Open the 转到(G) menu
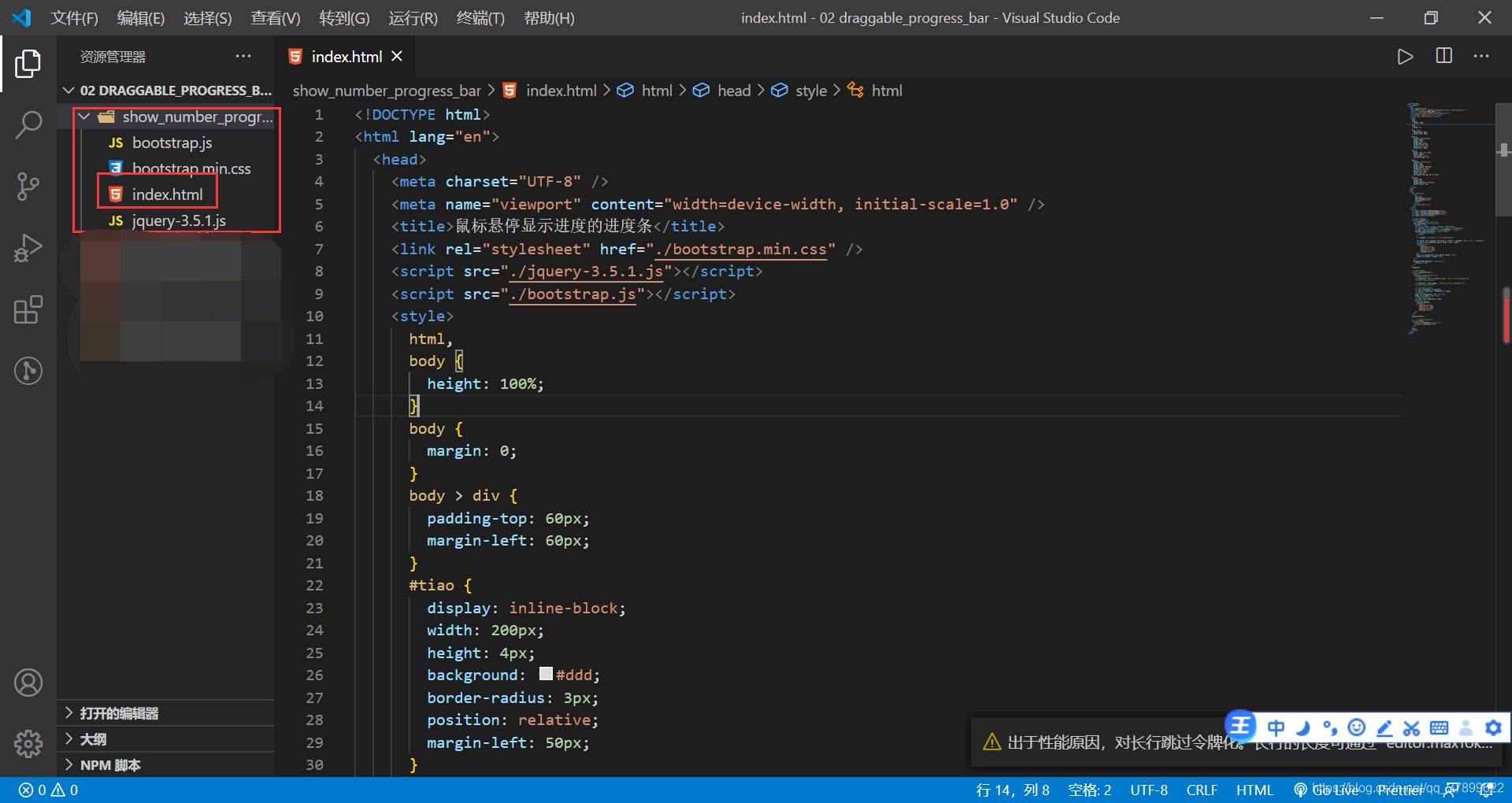1512x803 pixels. pyautogui.click(x=344, y=17)
